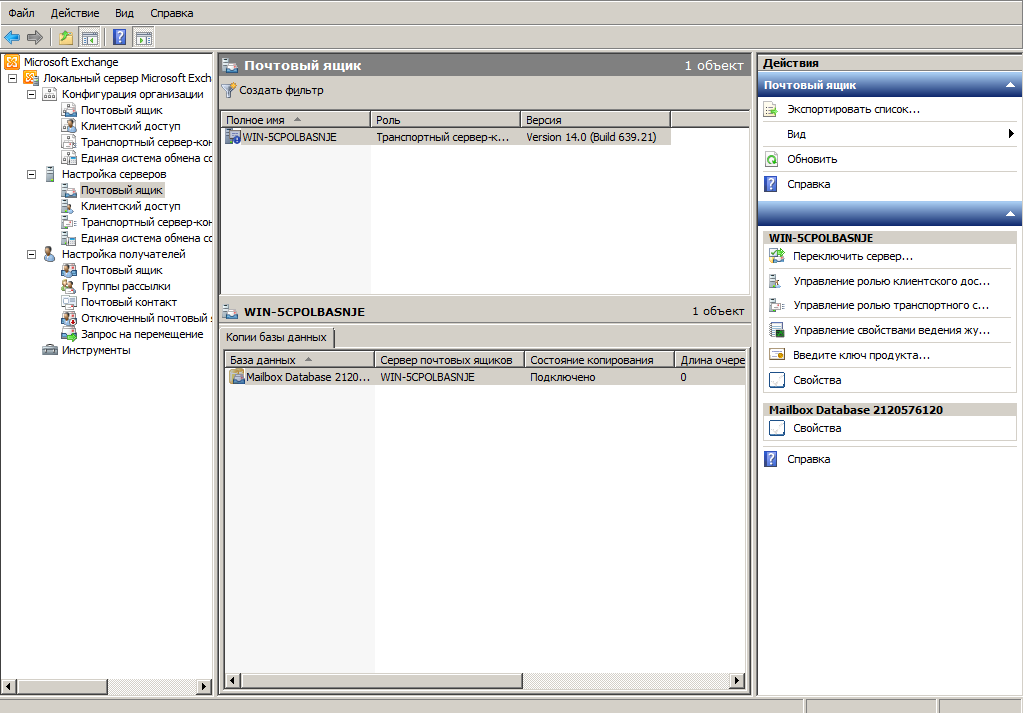This screenshot has height=713, width=1023.
Task: Collapse Конфигурация организации tree node
Action: pyautogui.click(x=31, y=94)
